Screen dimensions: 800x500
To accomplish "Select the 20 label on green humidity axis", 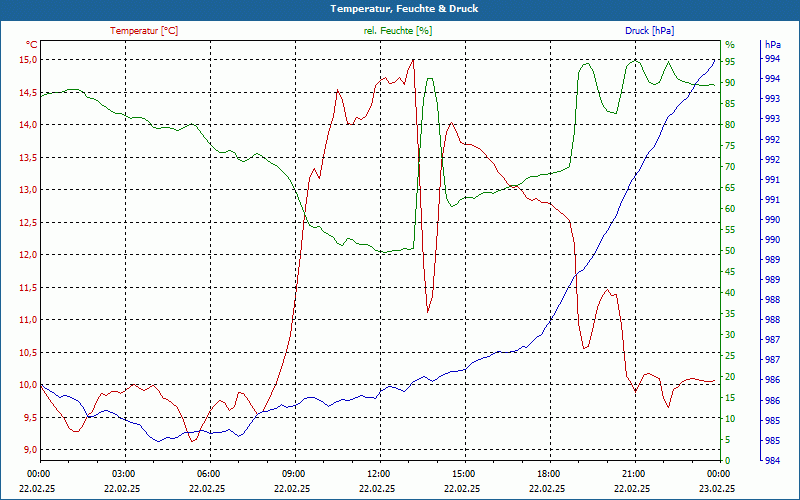I will point(730,377).
